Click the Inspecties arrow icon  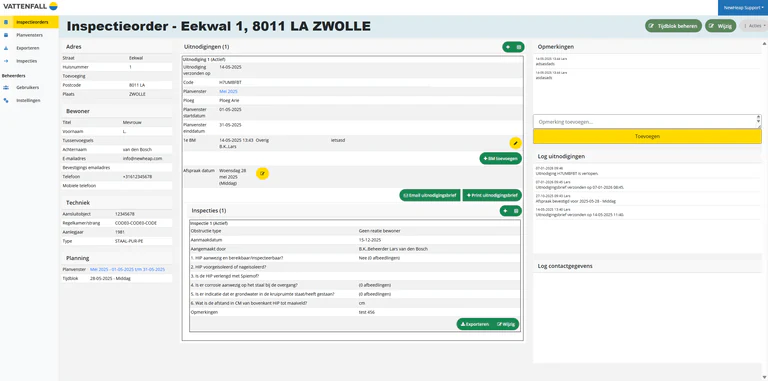pyautogui.click(x=6, y=61)
